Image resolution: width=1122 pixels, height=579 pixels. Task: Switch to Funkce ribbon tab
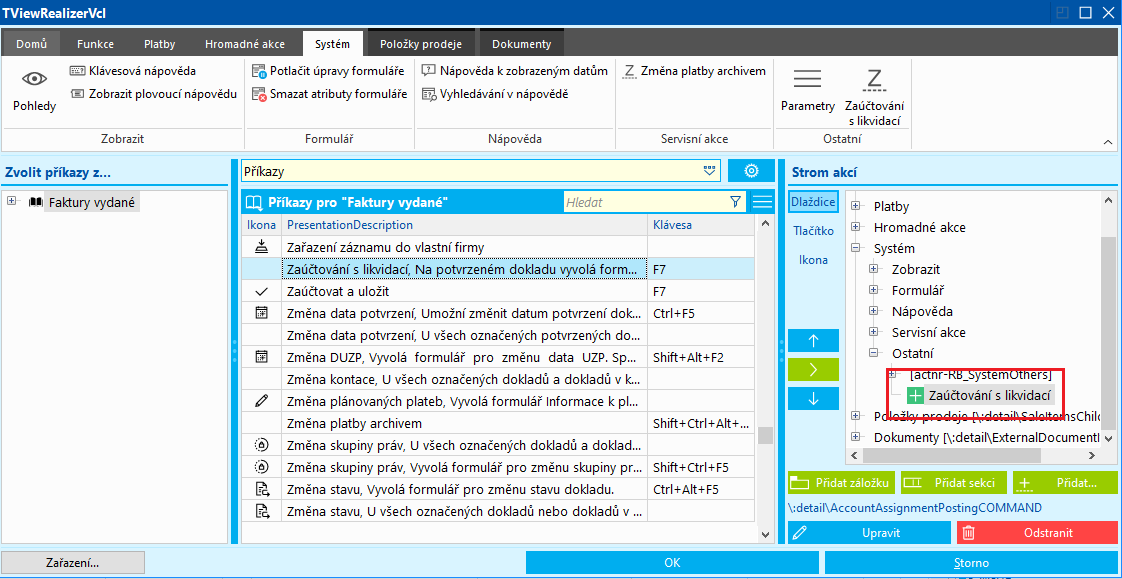[95, 44]
